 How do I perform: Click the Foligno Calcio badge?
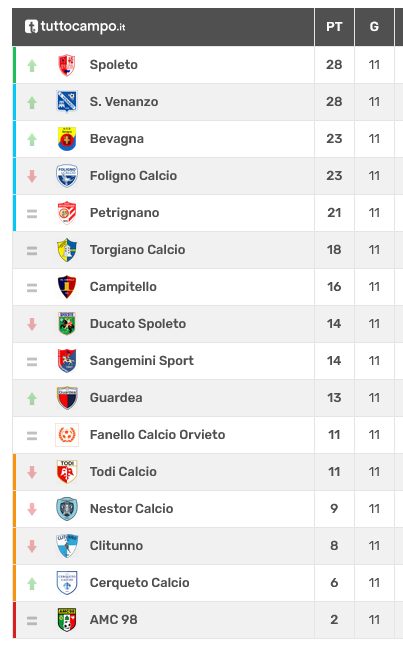[x=67, y=176]
